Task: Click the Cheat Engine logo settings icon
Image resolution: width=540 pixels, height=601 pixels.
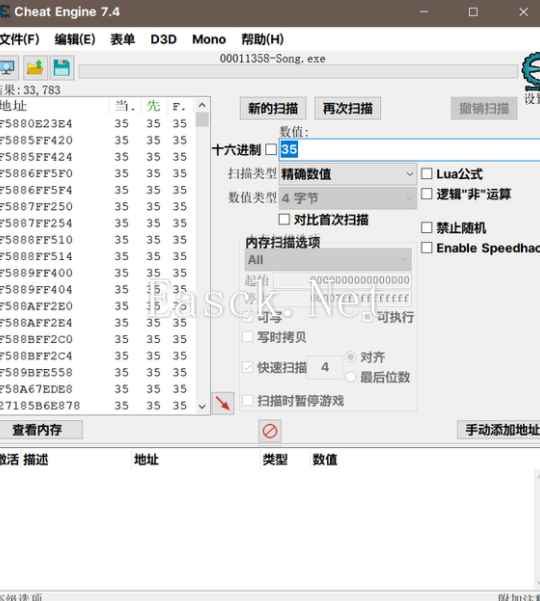Action: click(531, 73)
